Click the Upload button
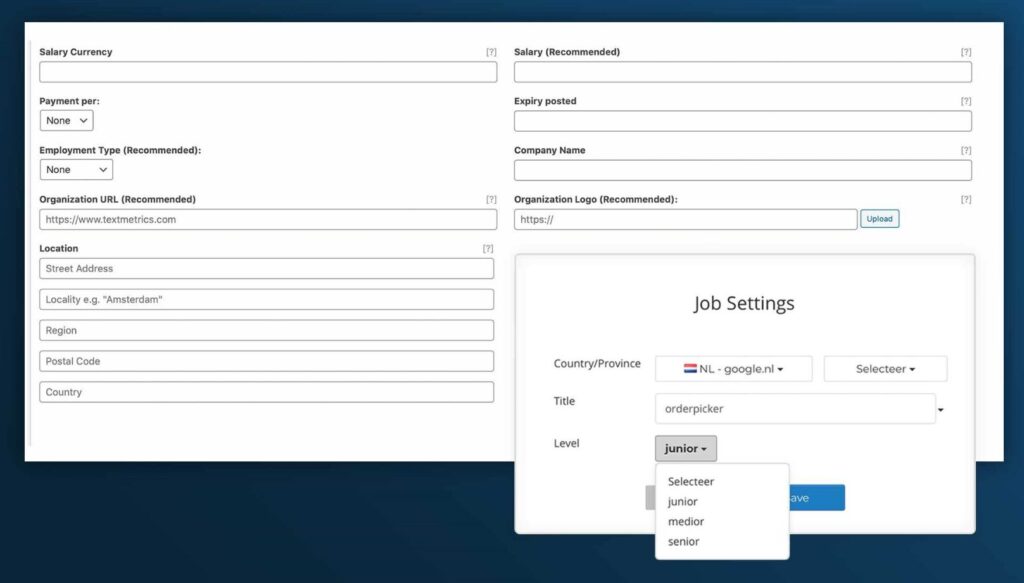The height and width of the screenshot is (583, 1024). 879,219
